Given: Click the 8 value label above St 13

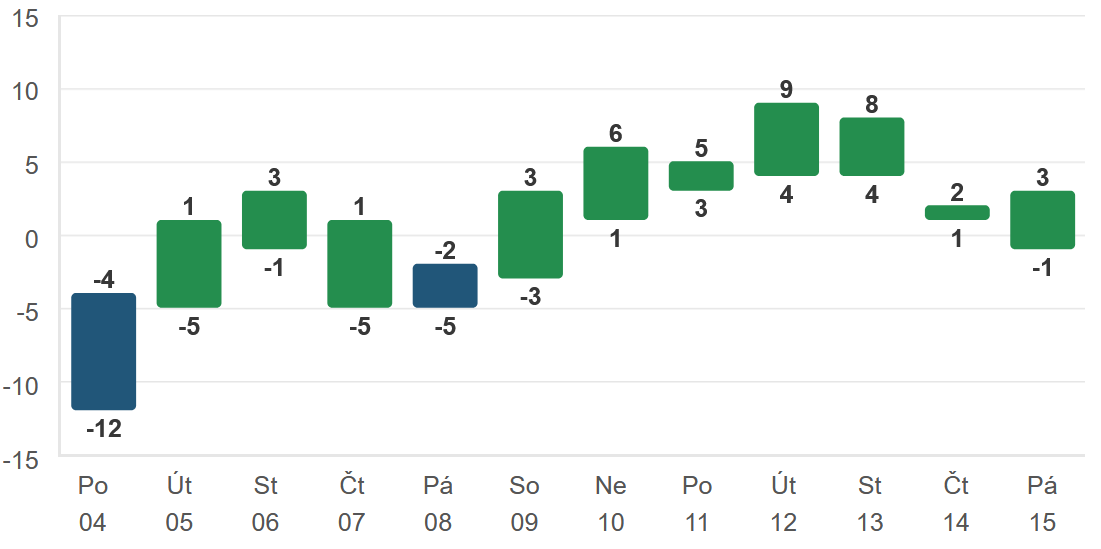Looking at the screenshot, I should pos(872,104).
